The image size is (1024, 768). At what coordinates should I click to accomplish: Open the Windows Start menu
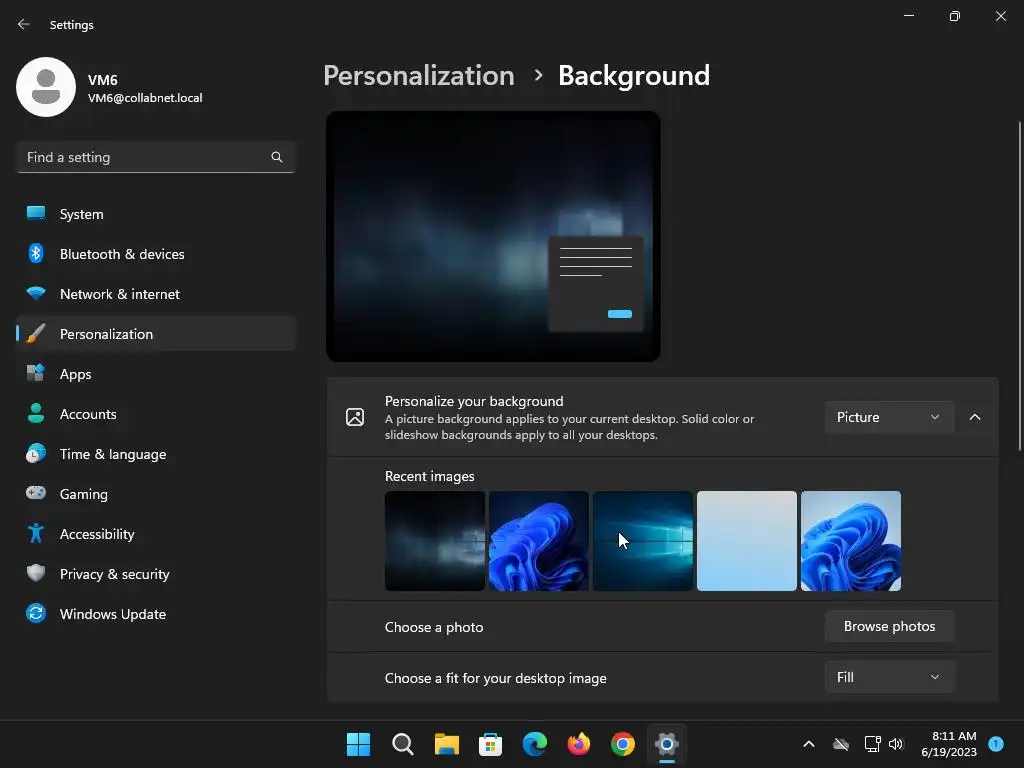358,744
